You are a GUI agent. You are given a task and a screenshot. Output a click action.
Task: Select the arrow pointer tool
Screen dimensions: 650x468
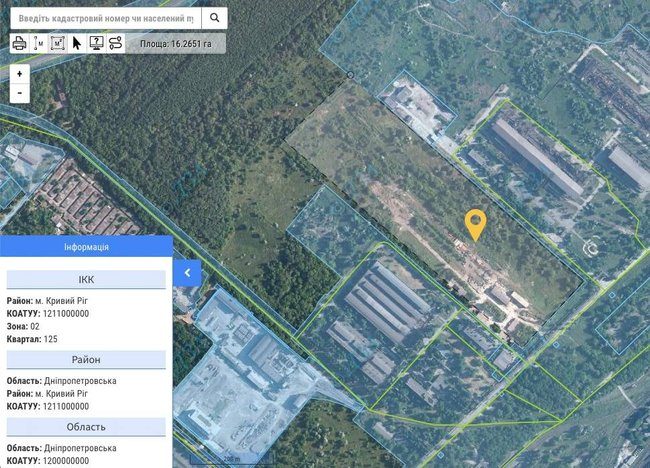(77, 43)
